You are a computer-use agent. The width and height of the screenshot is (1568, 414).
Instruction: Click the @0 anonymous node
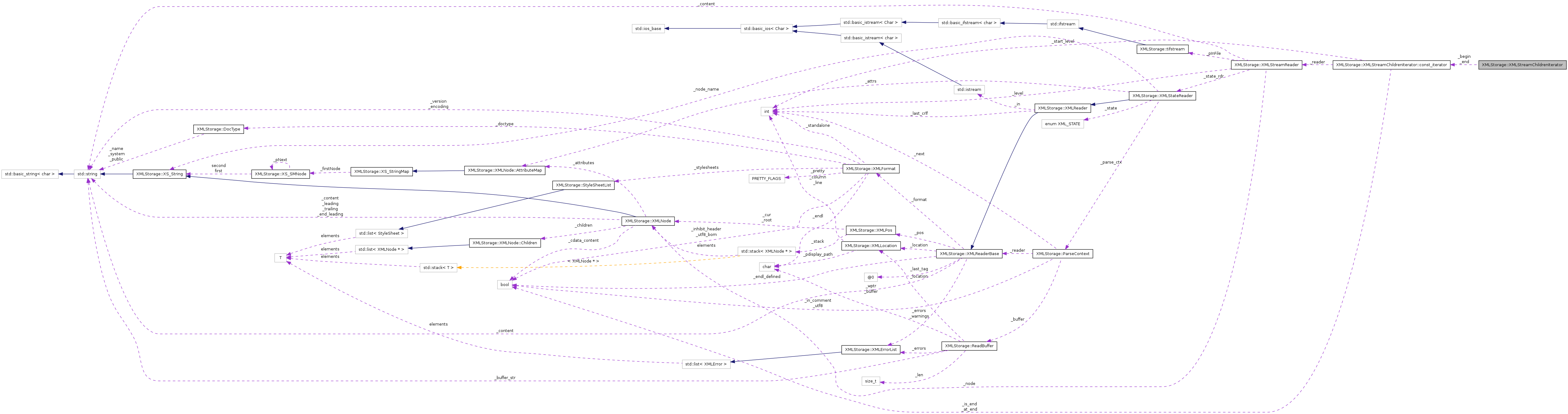coord(871,277)
